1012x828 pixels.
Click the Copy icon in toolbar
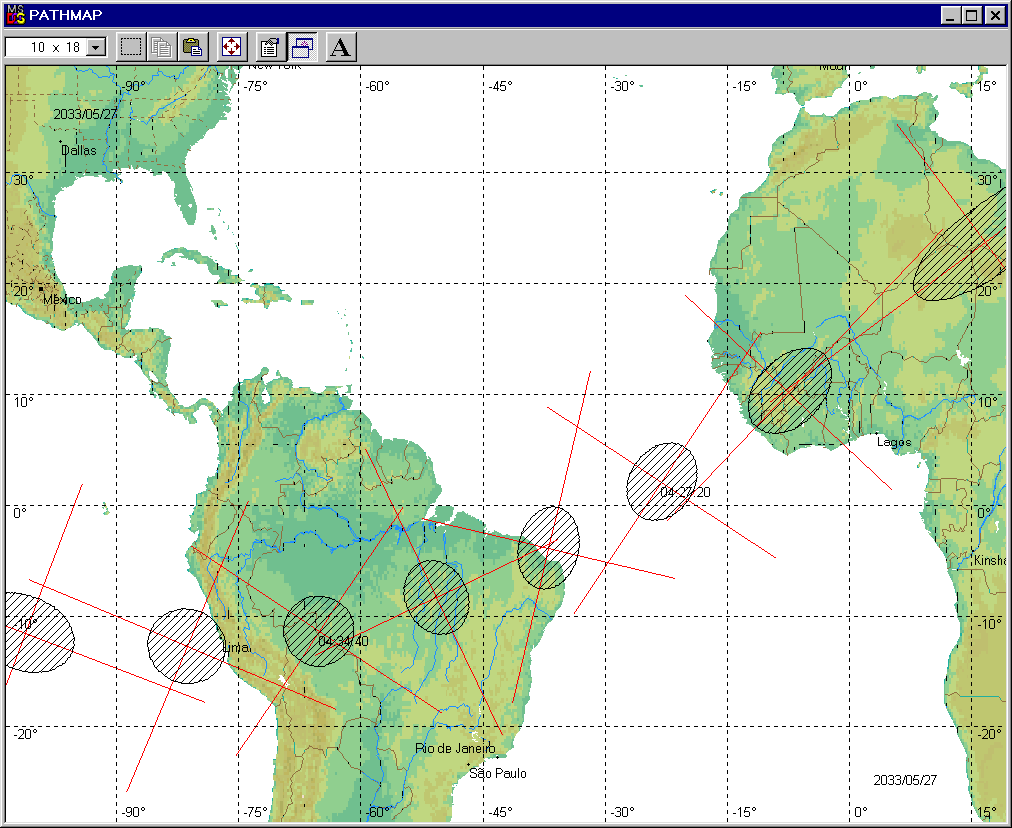[161, 47]
